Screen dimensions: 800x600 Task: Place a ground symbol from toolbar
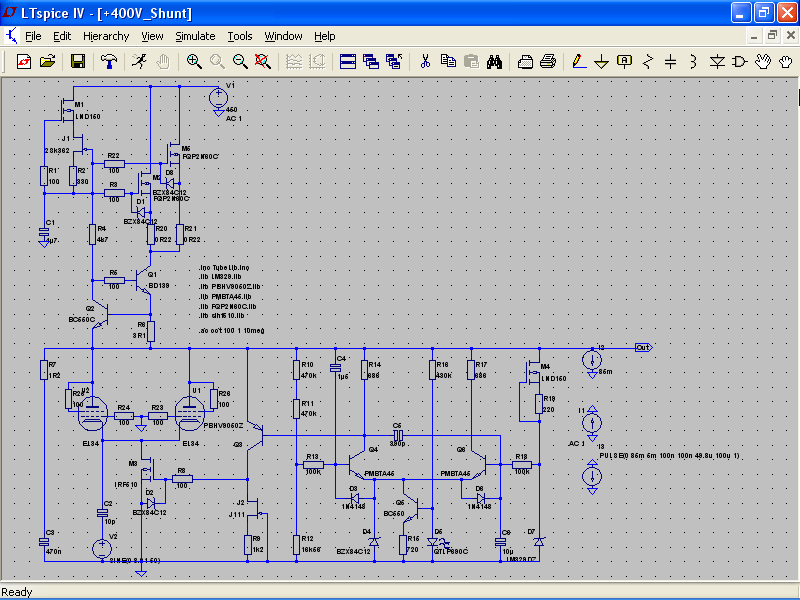pyautogui.click(x=602, y=62)
